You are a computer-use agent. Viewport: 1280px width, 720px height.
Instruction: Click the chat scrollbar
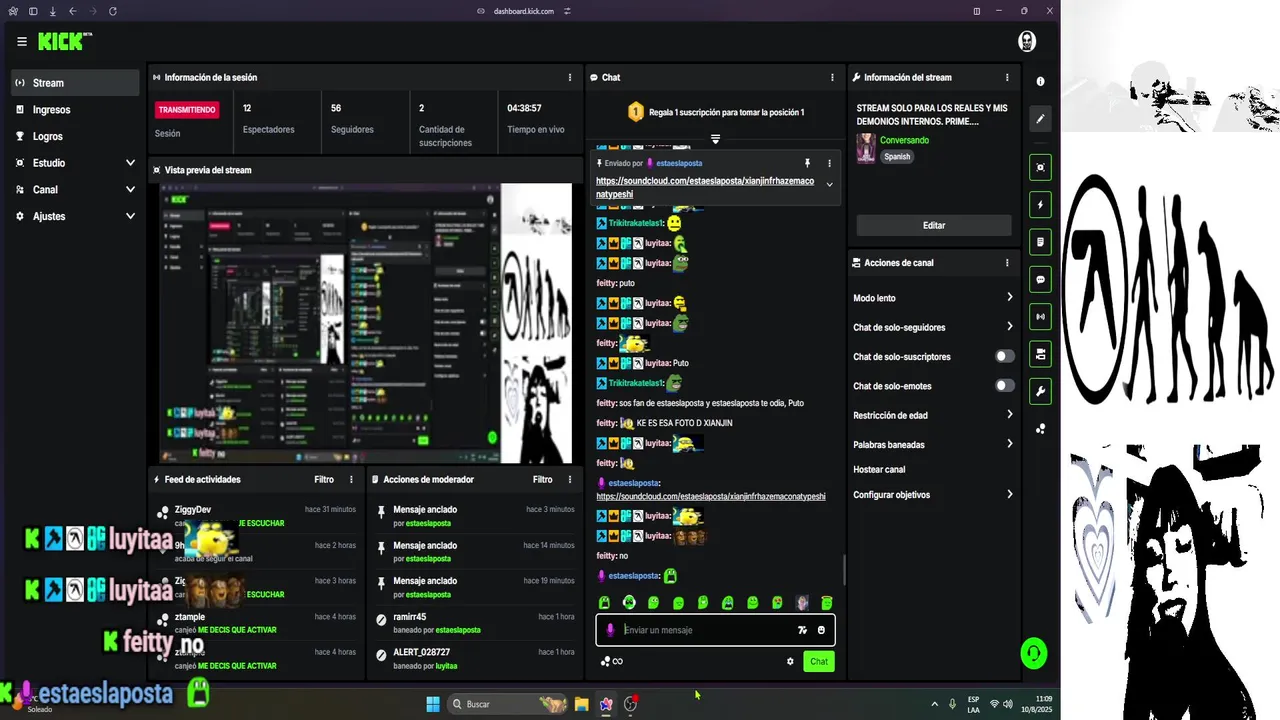(x=843, y=569)
